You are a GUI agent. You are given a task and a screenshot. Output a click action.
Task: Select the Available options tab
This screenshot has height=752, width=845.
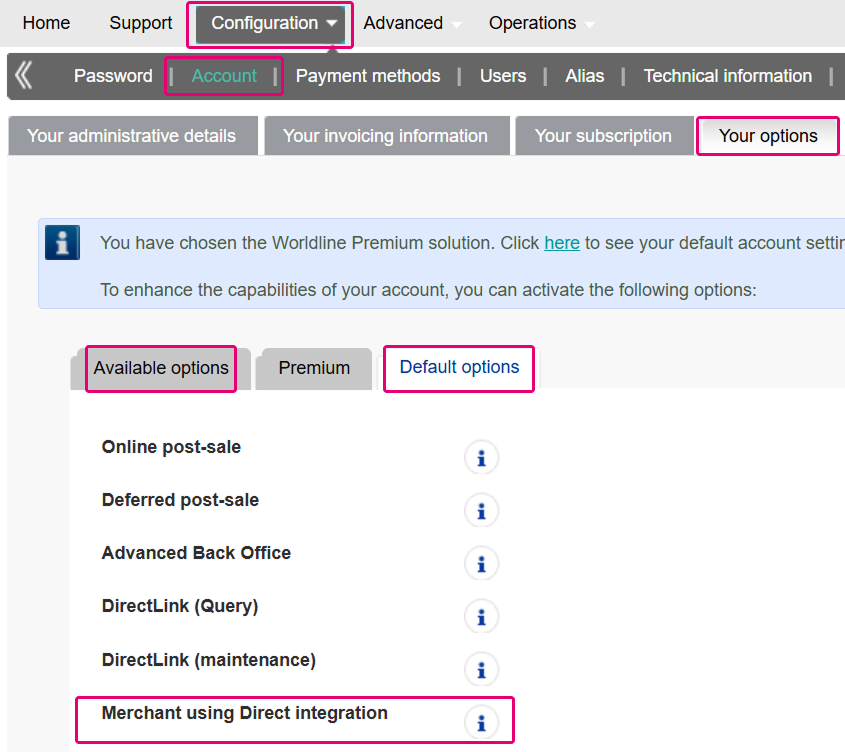(x=161, y=368)
